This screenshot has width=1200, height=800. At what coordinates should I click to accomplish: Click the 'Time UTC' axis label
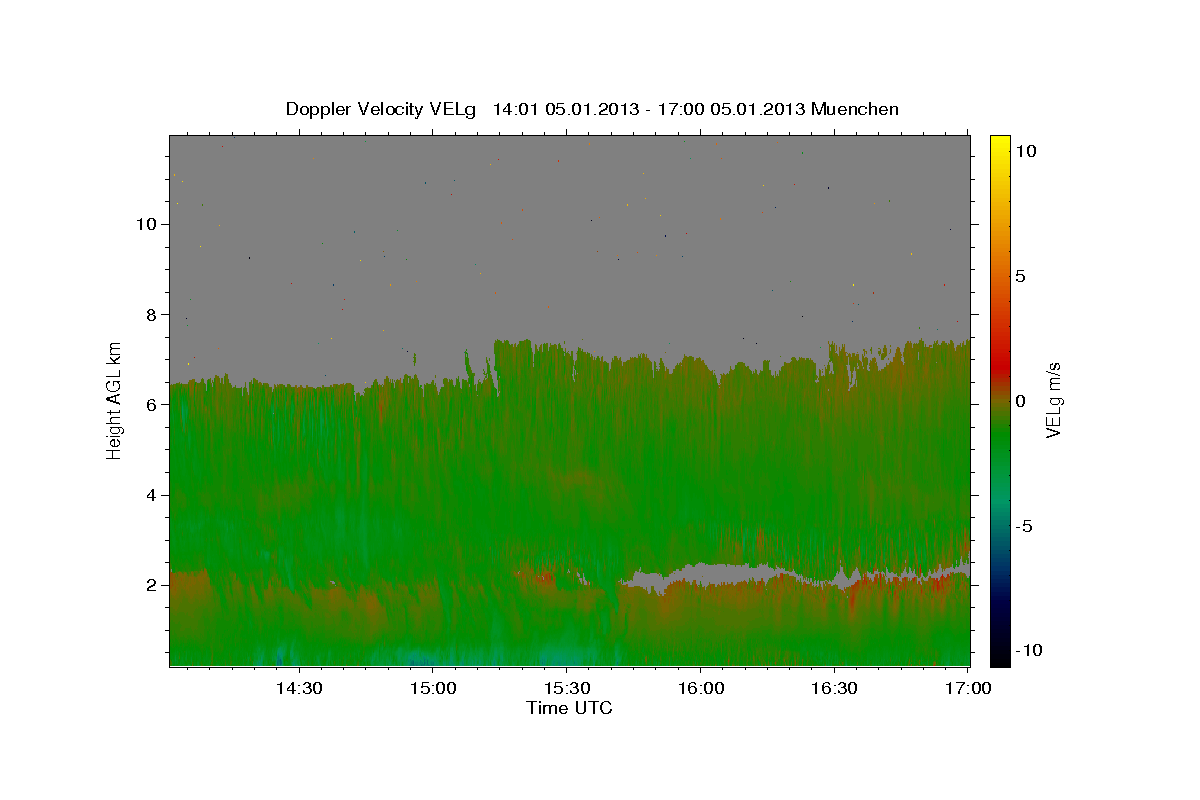(569, 708)
